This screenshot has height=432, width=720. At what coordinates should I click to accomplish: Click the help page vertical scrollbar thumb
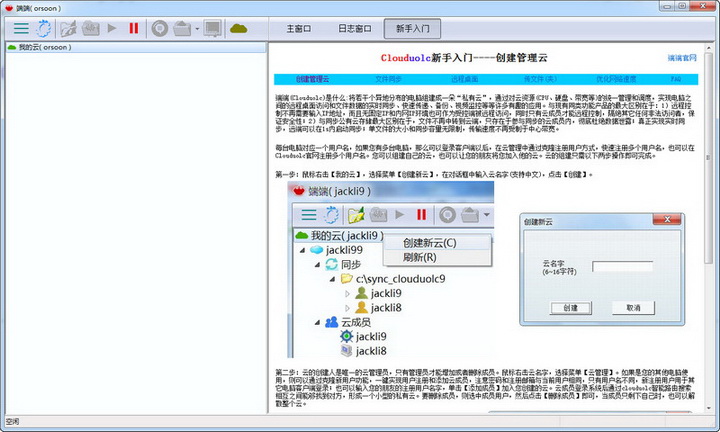pos(708,157)
